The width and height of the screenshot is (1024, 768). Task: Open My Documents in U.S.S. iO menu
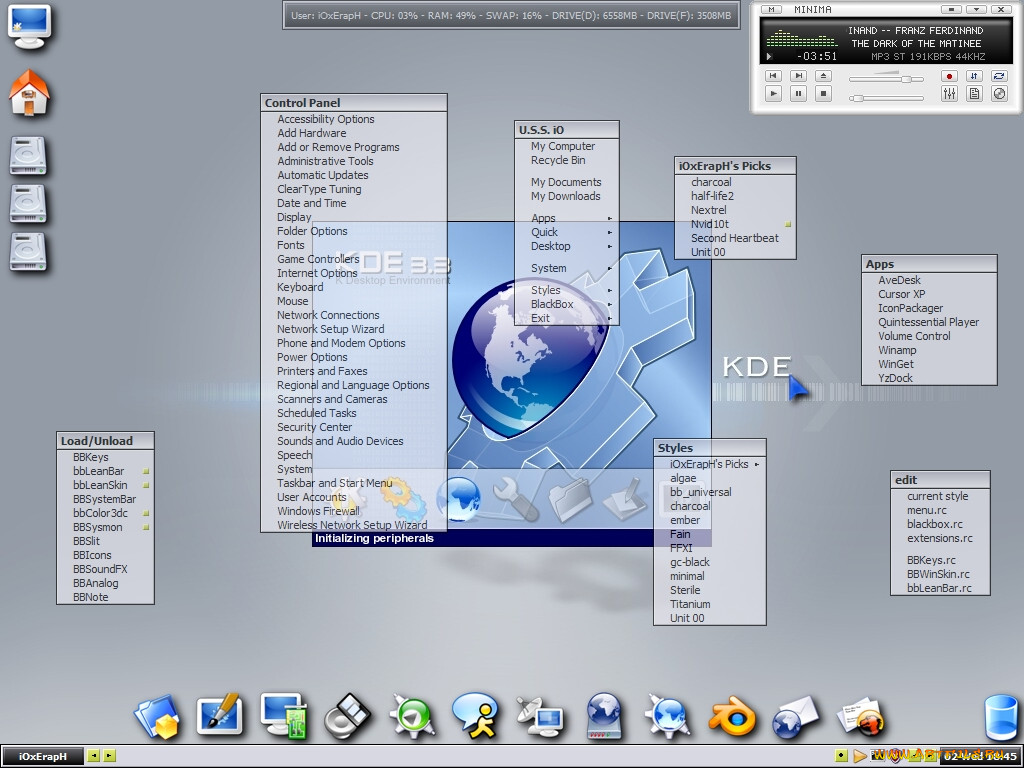566,182
